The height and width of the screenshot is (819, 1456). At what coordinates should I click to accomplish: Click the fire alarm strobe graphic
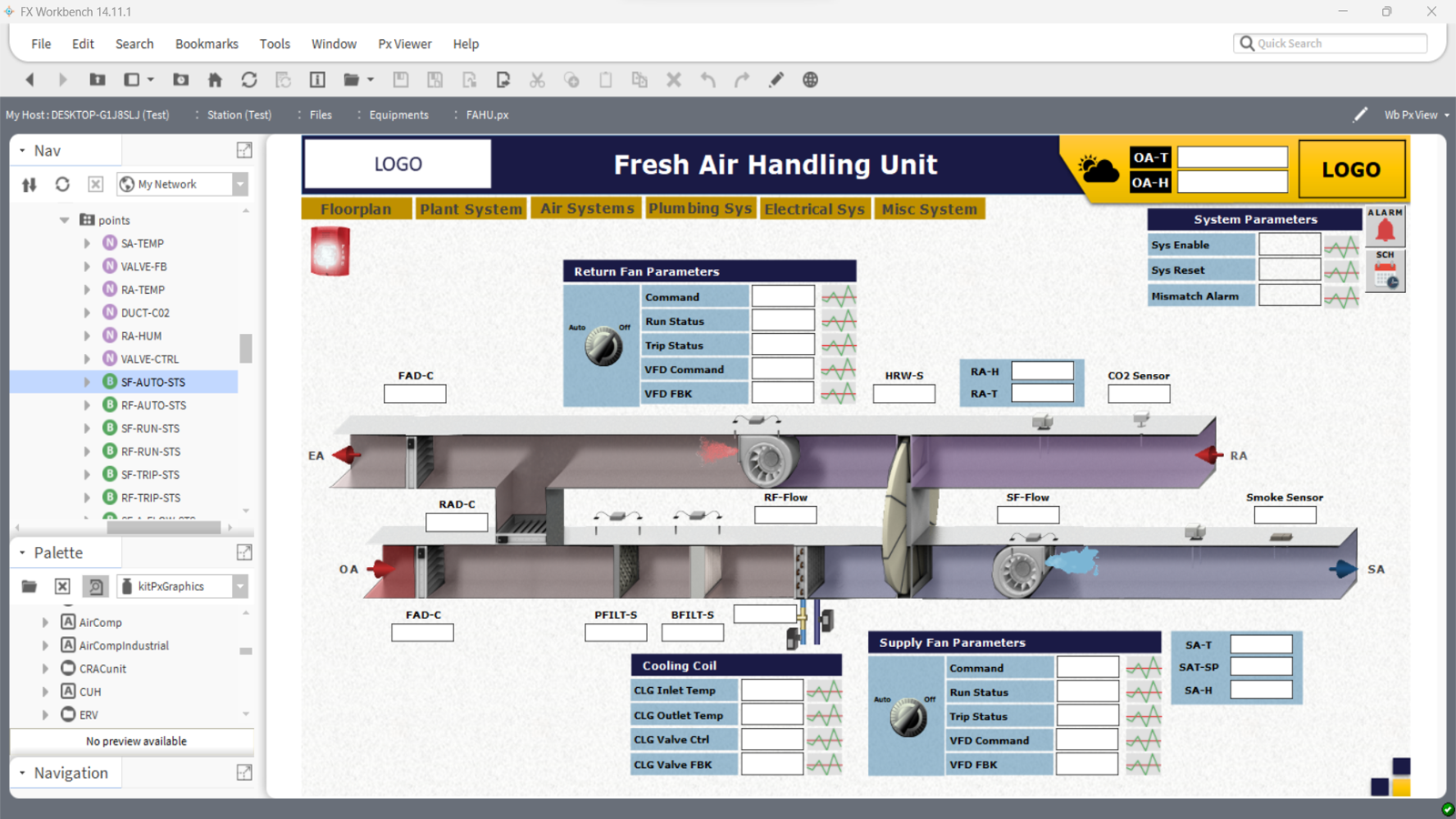click(x=329, y=251)
